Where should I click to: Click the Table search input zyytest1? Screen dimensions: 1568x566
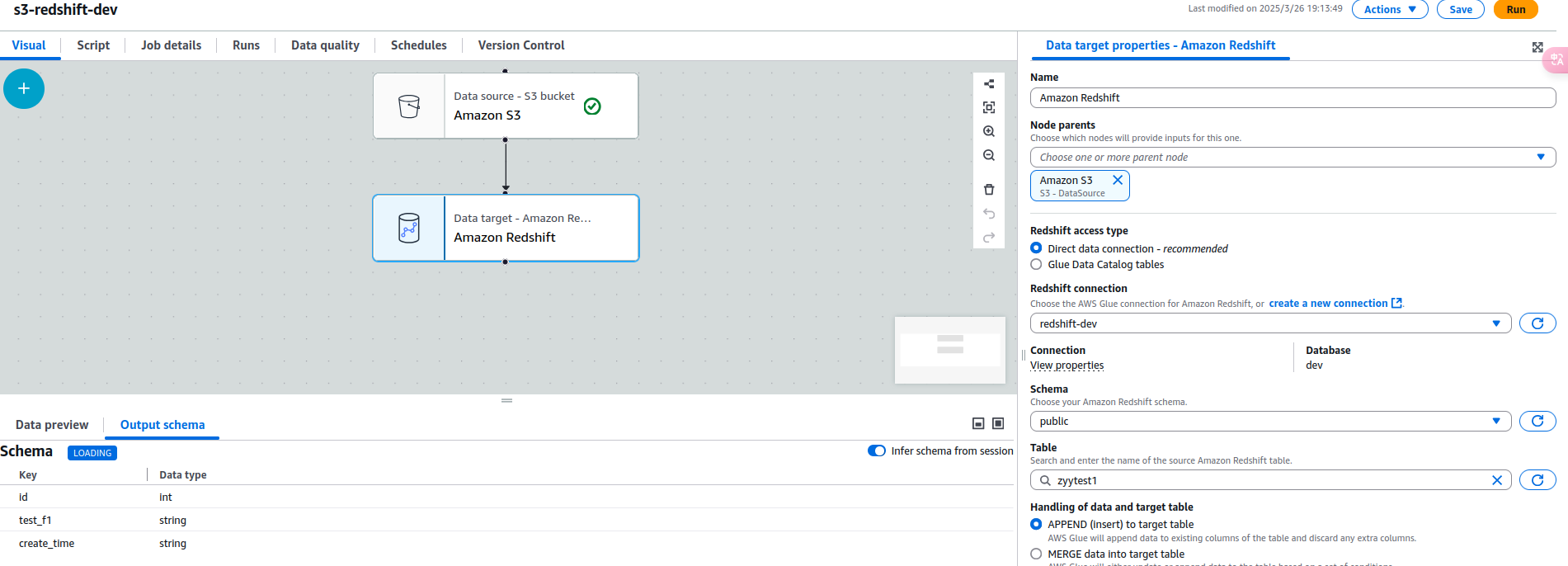tap(1270, 480)
